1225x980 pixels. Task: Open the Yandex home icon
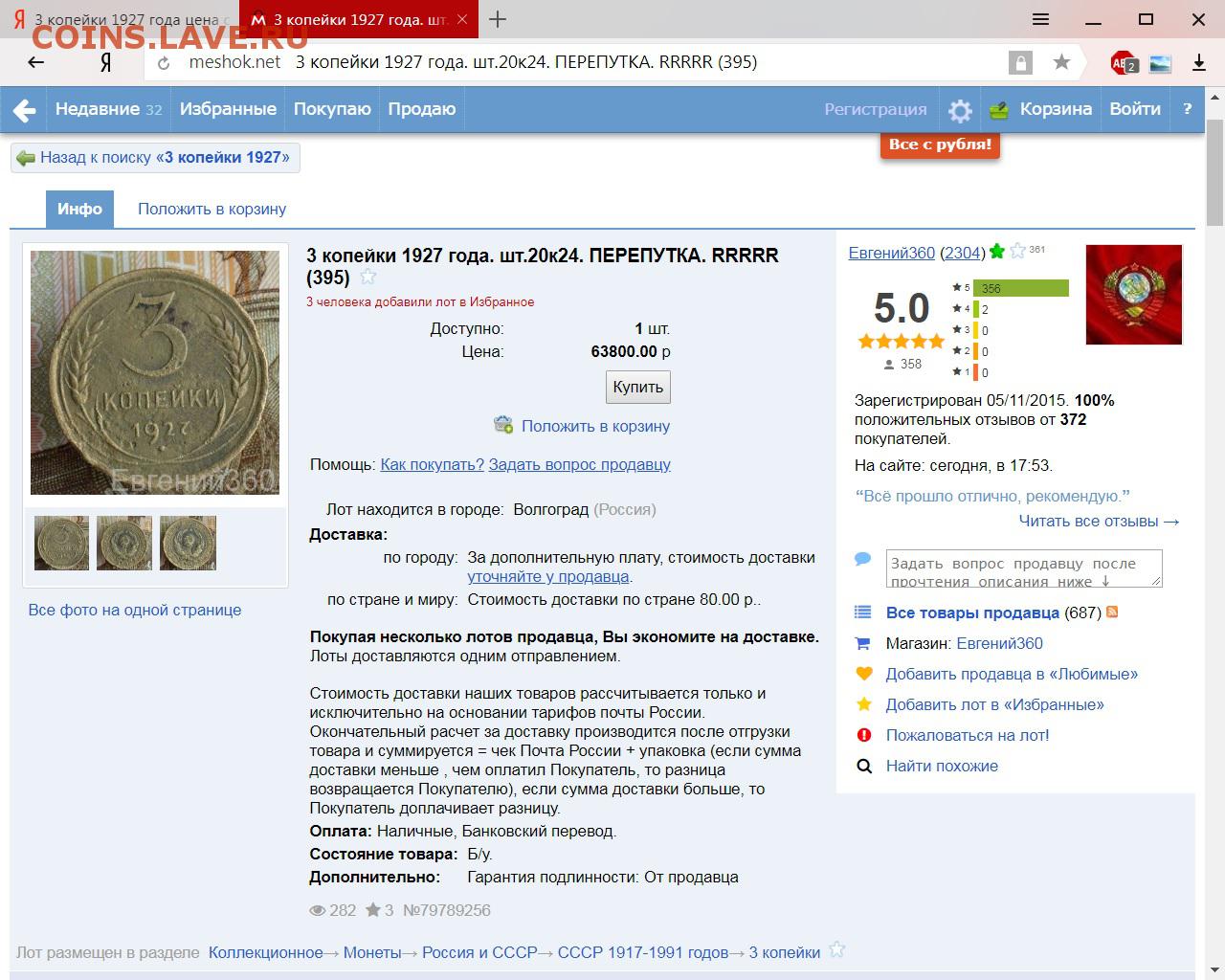click(106, 62)
